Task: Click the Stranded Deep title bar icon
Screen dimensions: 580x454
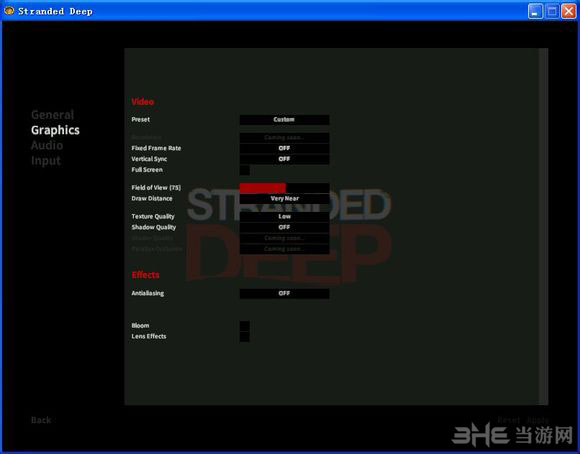Action: pyautogui.click(x=9, y=11)
